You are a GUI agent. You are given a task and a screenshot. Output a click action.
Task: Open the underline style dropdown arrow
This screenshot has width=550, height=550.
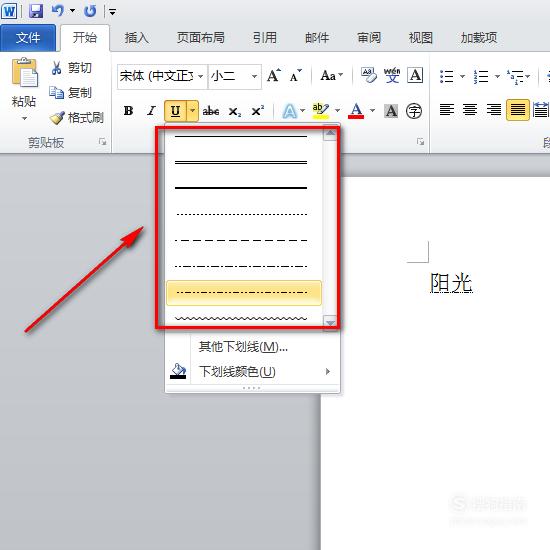pos(193,111)
